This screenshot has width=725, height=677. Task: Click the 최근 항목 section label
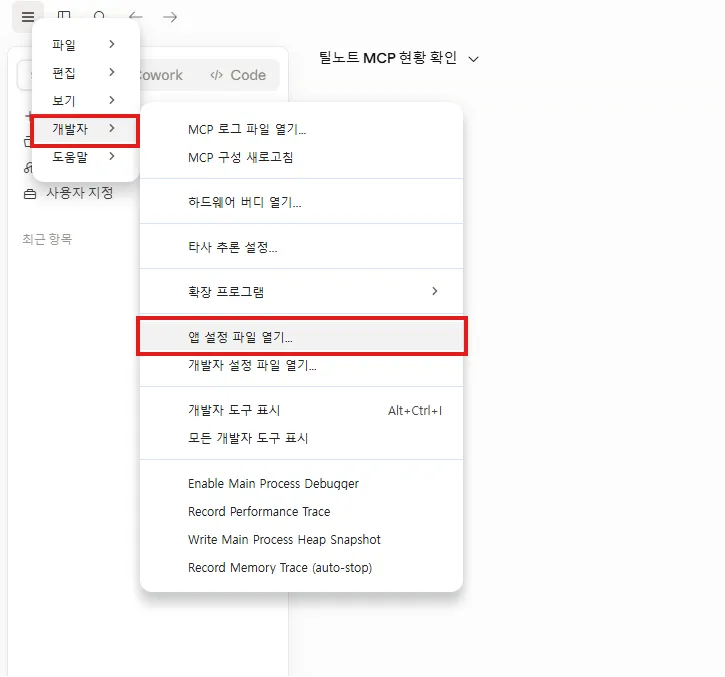coord(47,239)
